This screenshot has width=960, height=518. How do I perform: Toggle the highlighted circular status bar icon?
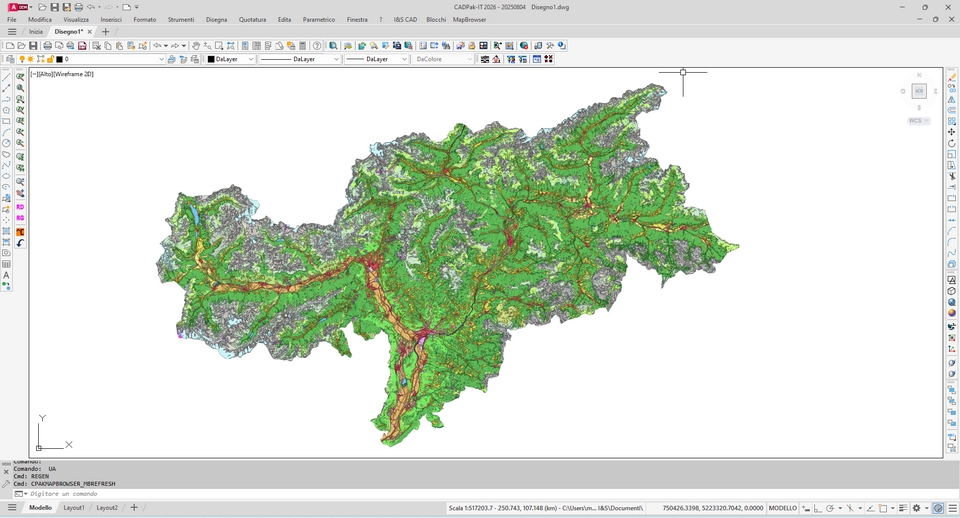click(938, 508)
